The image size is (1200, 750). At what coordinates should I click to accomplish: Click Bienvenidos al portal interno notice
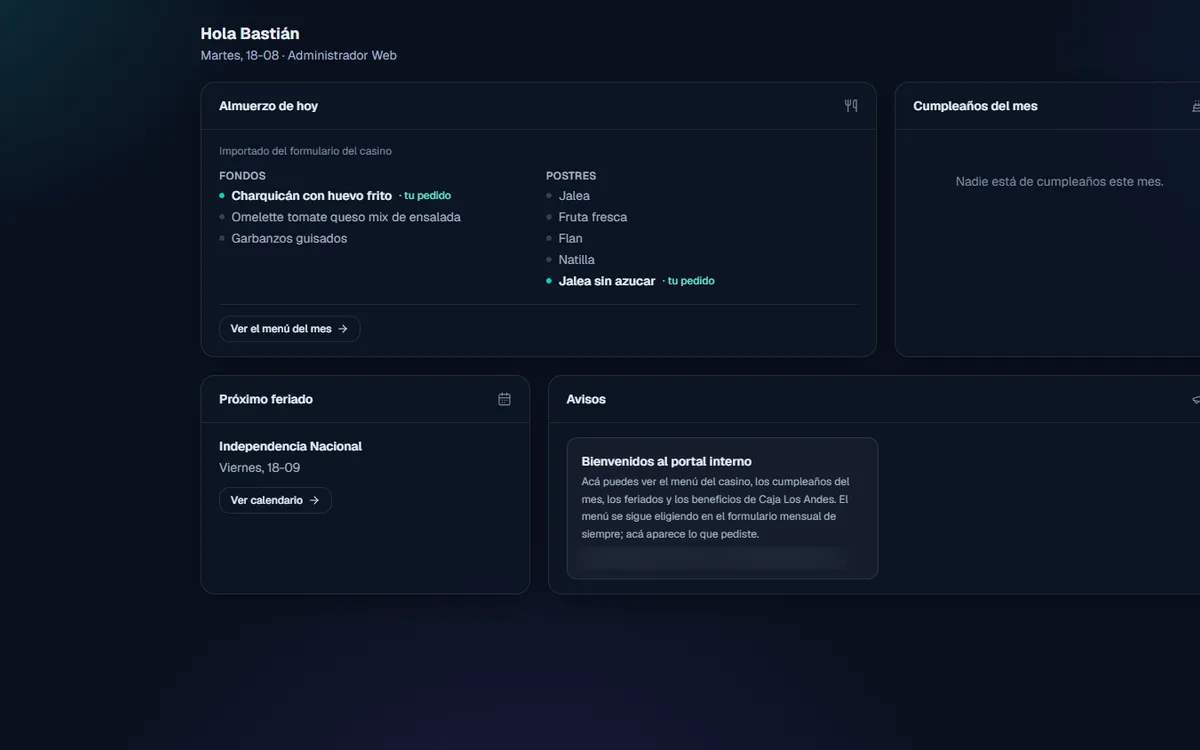point(666,462)
